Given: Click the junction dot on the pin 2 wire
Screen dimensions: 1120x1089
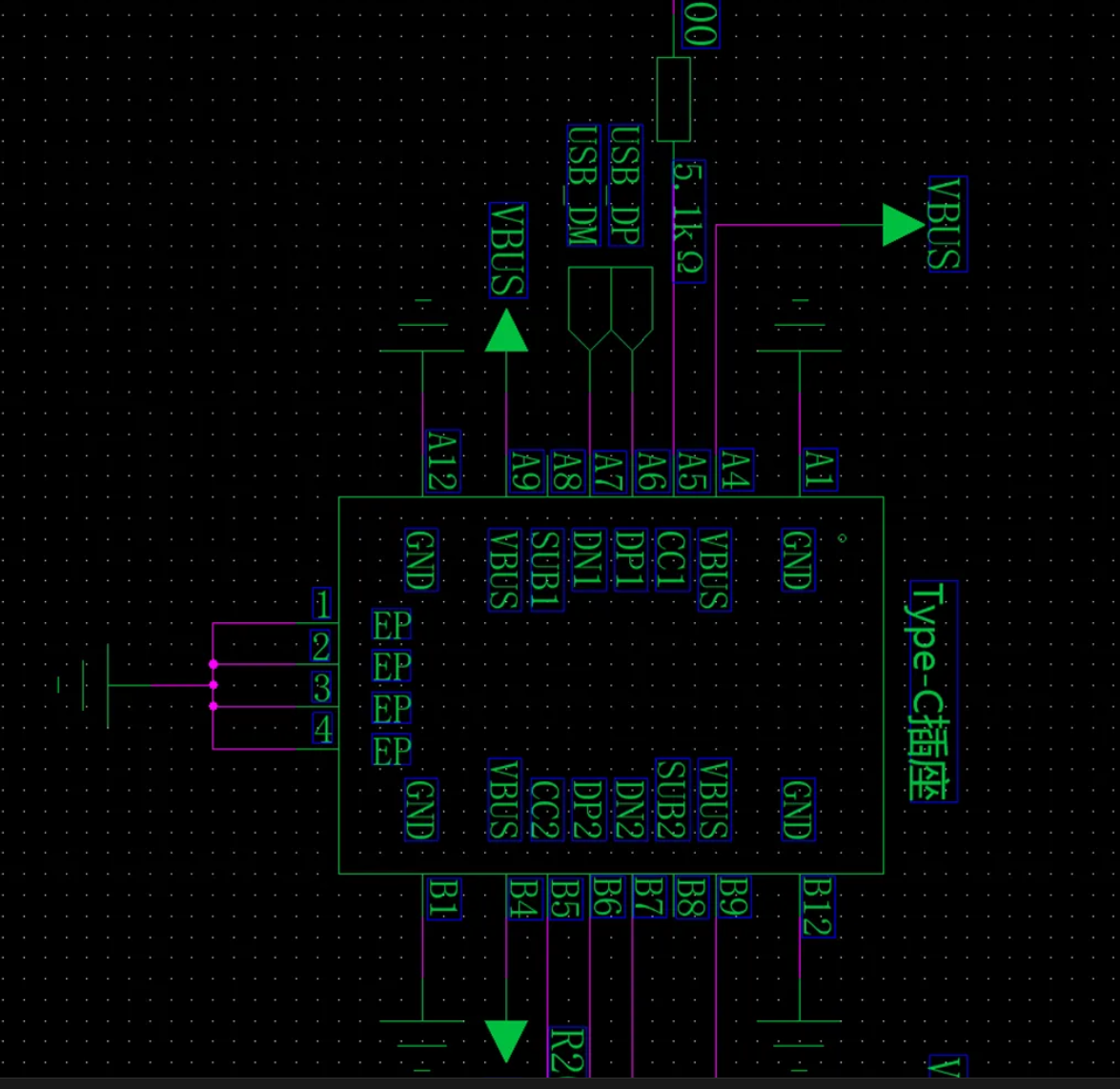Looking at the screenshot, I should [x=214, y=664].
